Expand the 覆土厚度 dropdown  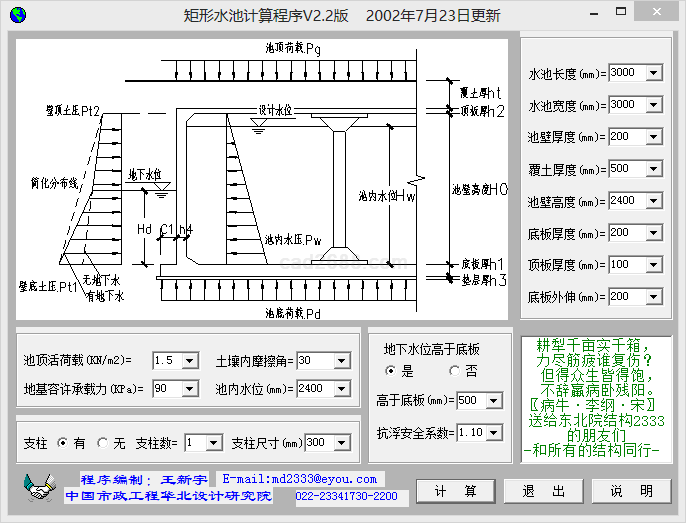[x=654, y=169]
